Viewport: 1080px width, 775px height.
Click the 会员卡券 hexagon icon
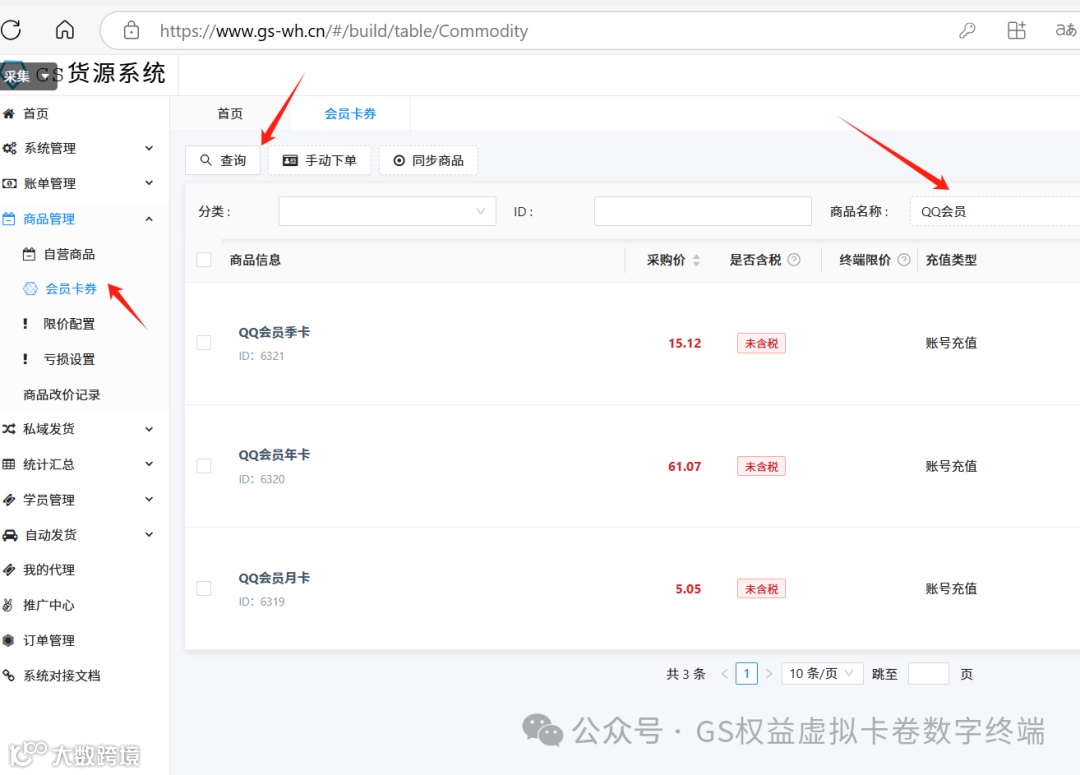(30, 289)
